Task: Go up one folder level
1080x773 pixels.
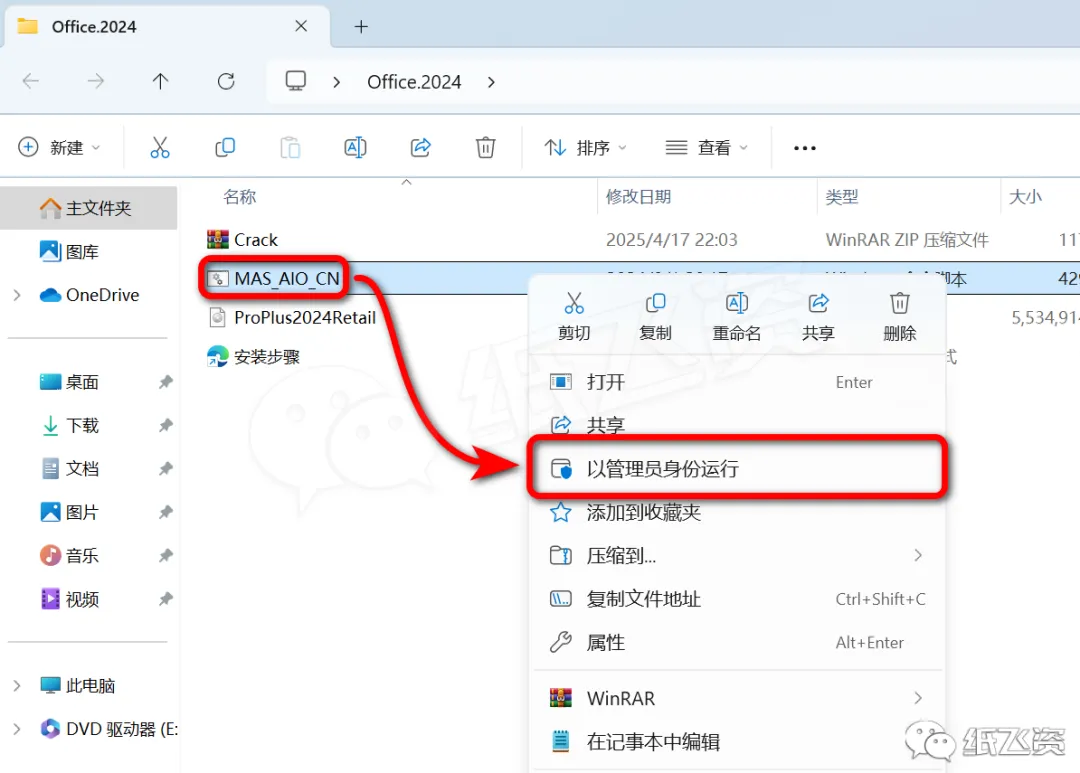Action: [x=160, y=81]
